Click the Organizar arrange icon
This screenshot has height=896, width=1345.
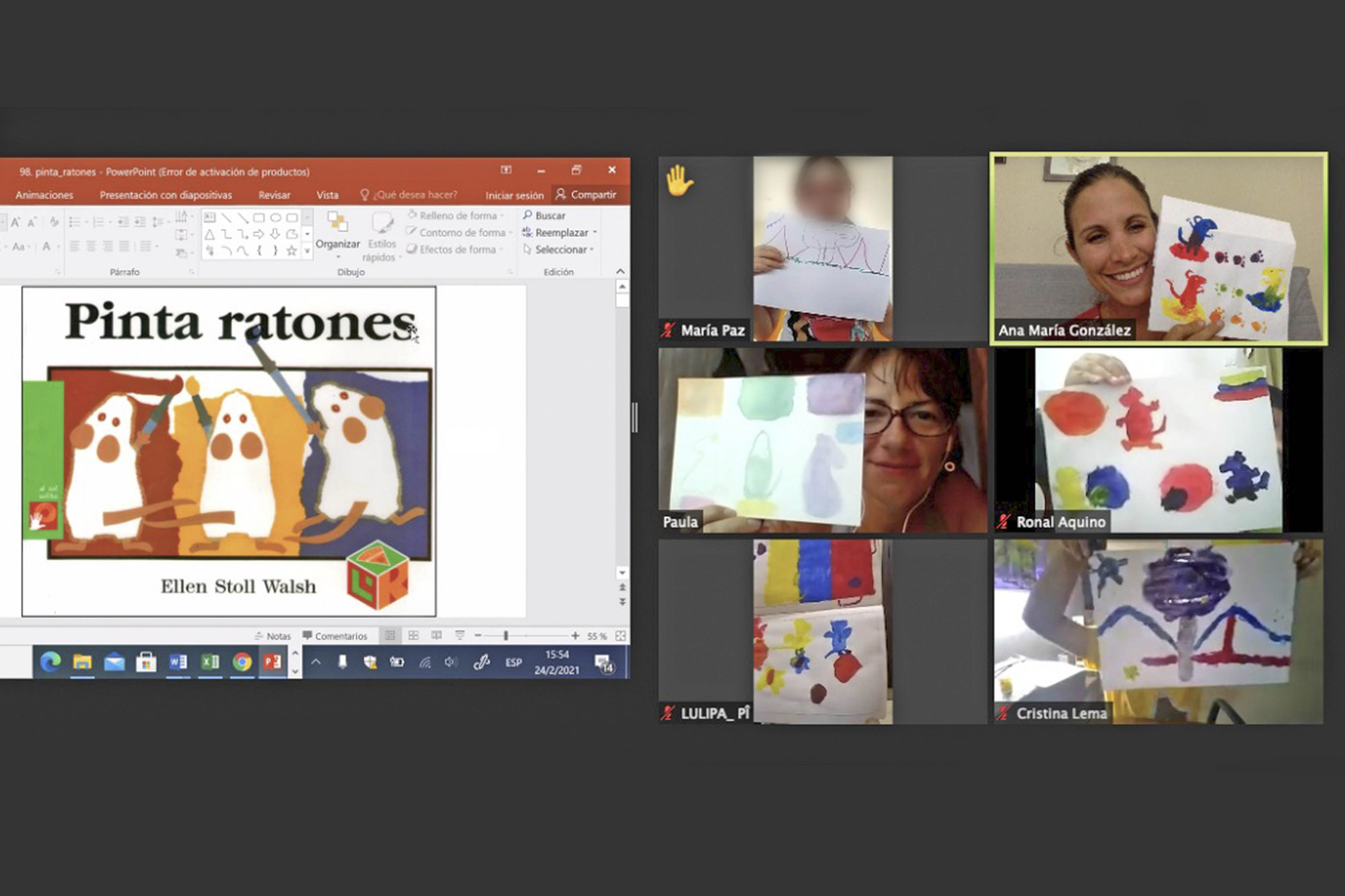[337, 222]
